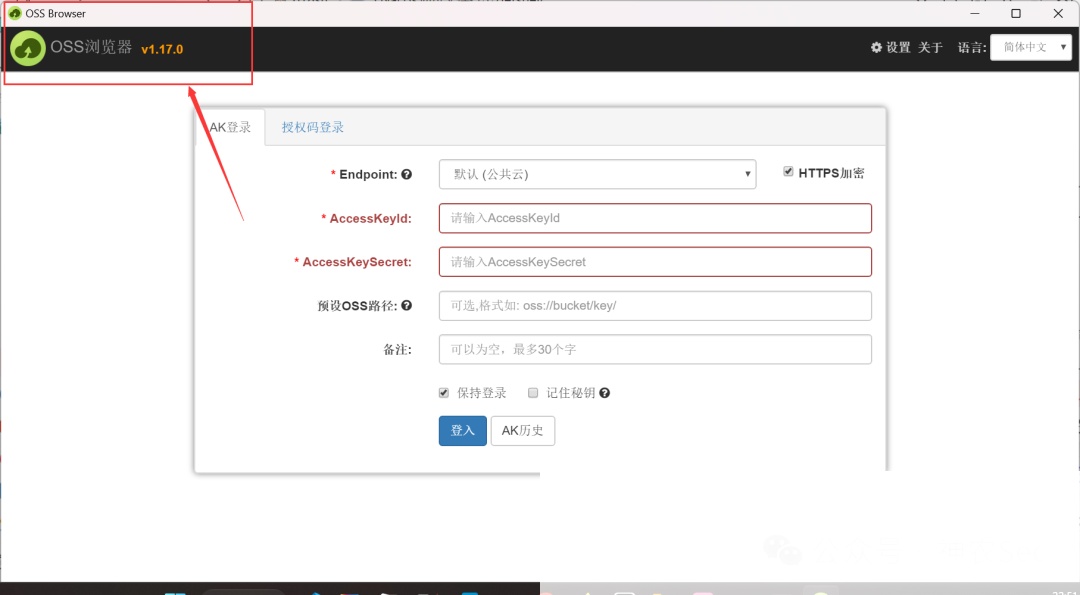
Task: Click the Endpoint help question mark icon
Action: 406,174
